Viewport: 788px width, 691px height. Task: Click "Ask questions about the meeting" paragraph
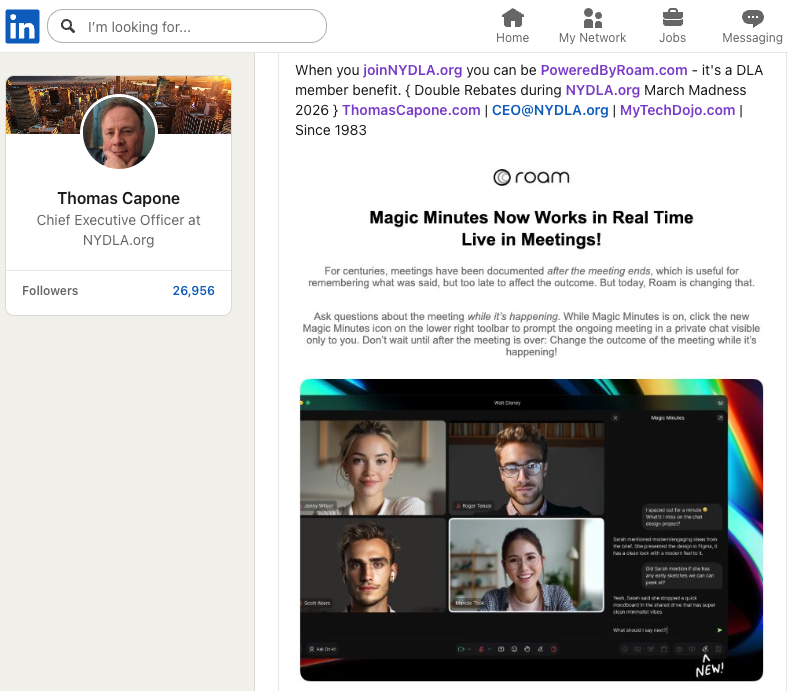click(531, 334)
